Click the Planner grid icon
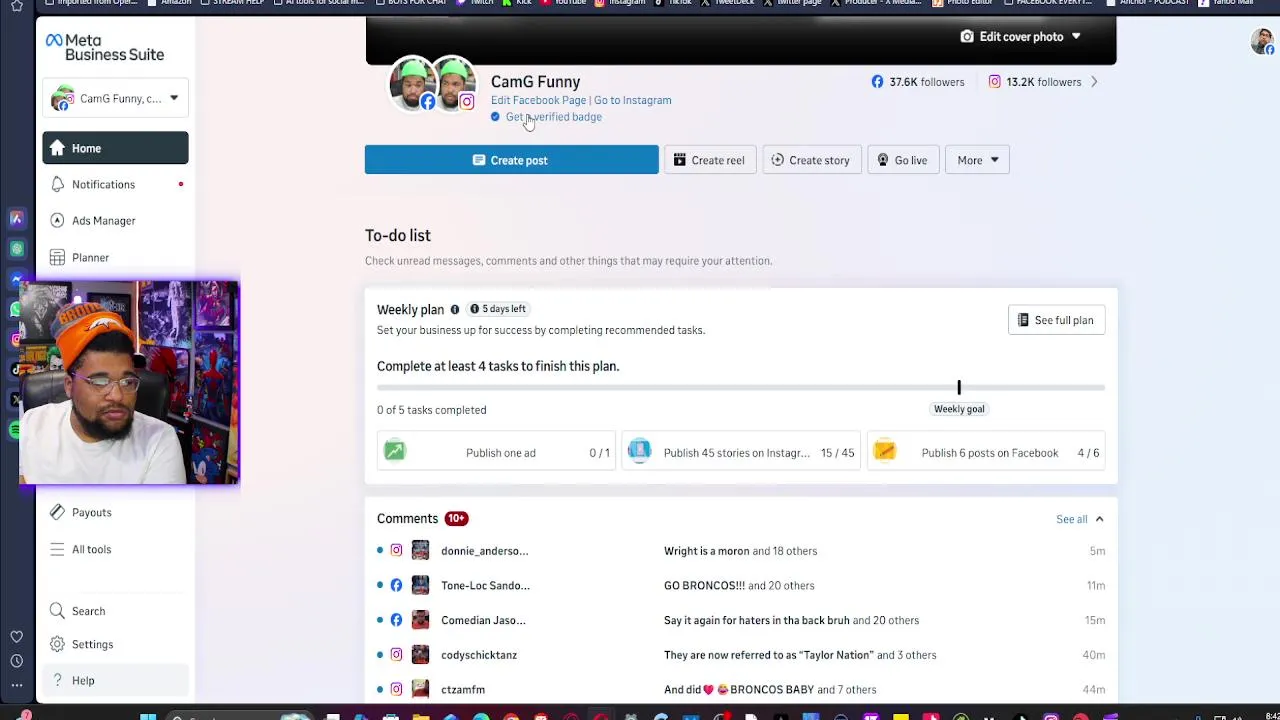Image resolution: width=1280 pixels, height=720 pixels. (x=57, y=257)
